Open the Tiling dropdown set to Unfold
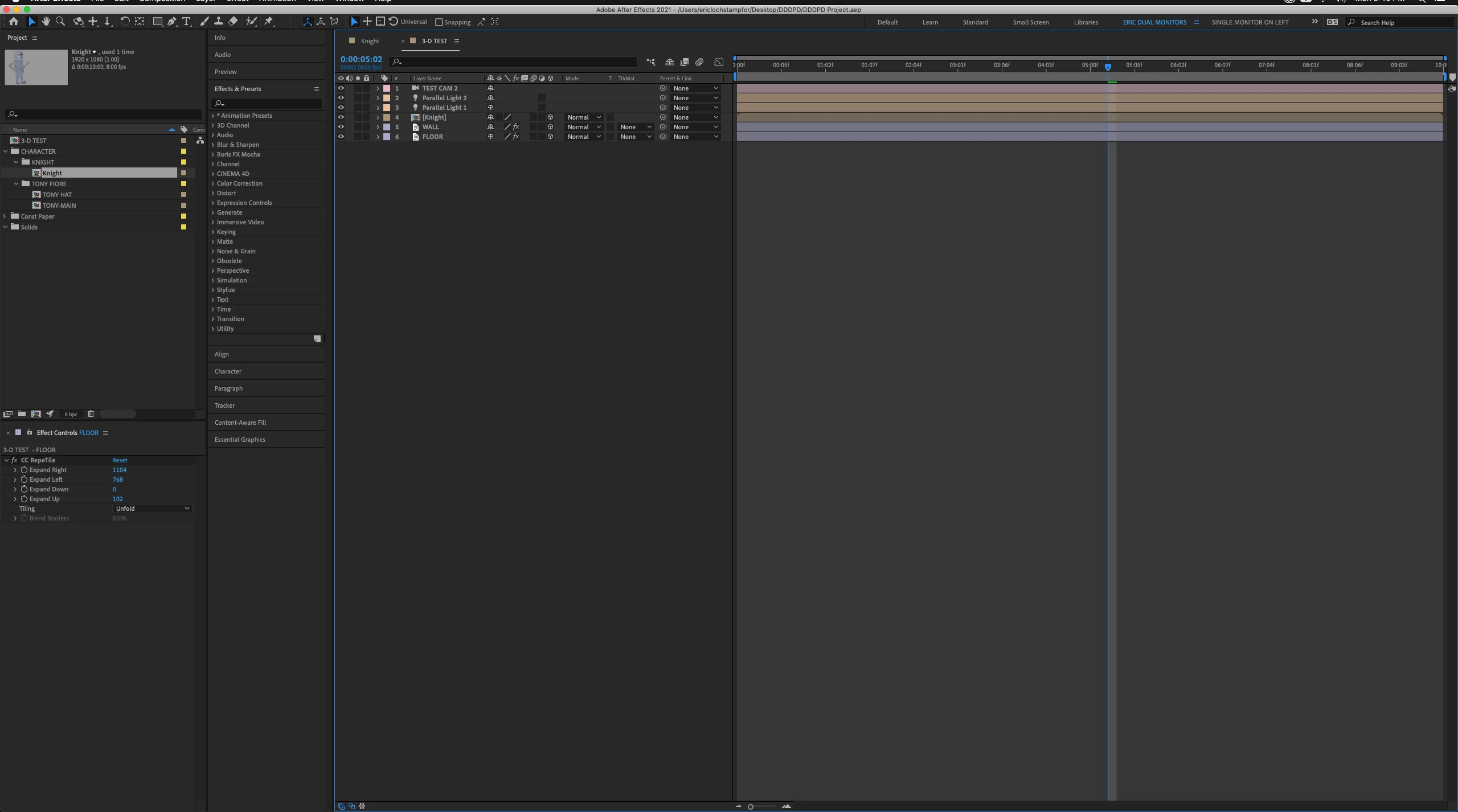 (152, 508)
